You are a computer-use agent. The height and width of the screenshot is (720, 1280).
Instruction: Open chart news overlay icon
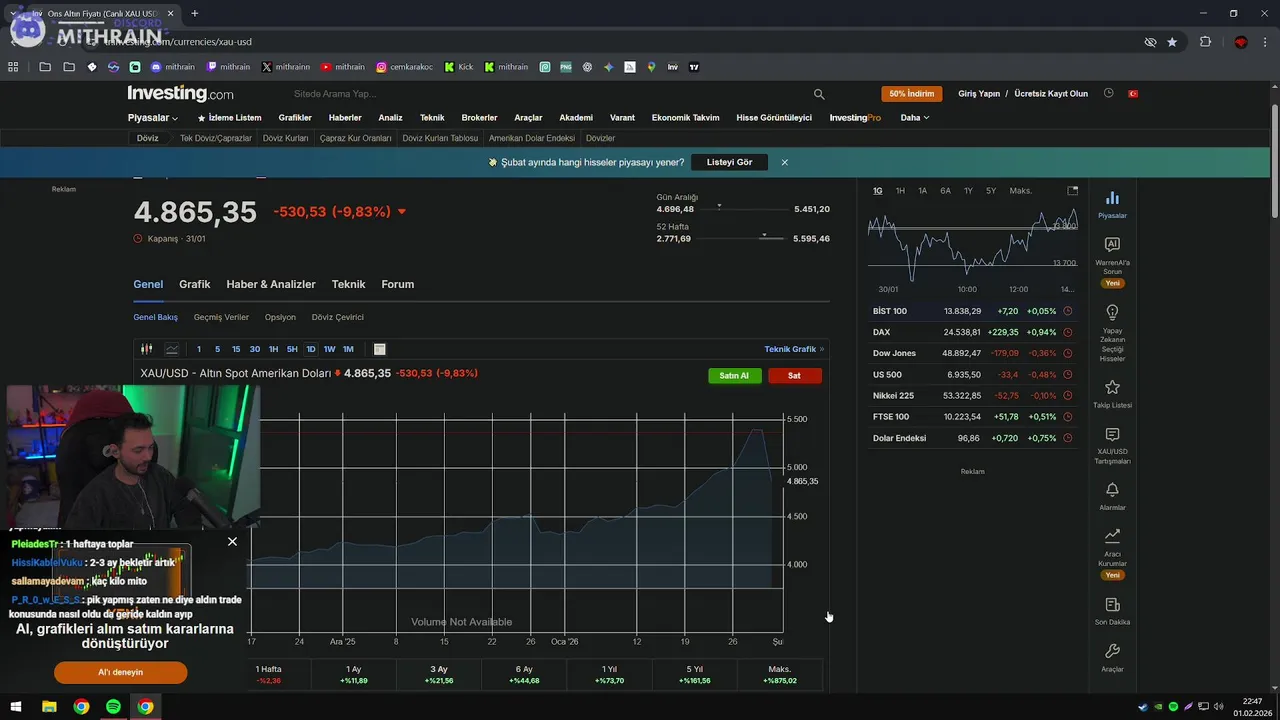(380, 349)
